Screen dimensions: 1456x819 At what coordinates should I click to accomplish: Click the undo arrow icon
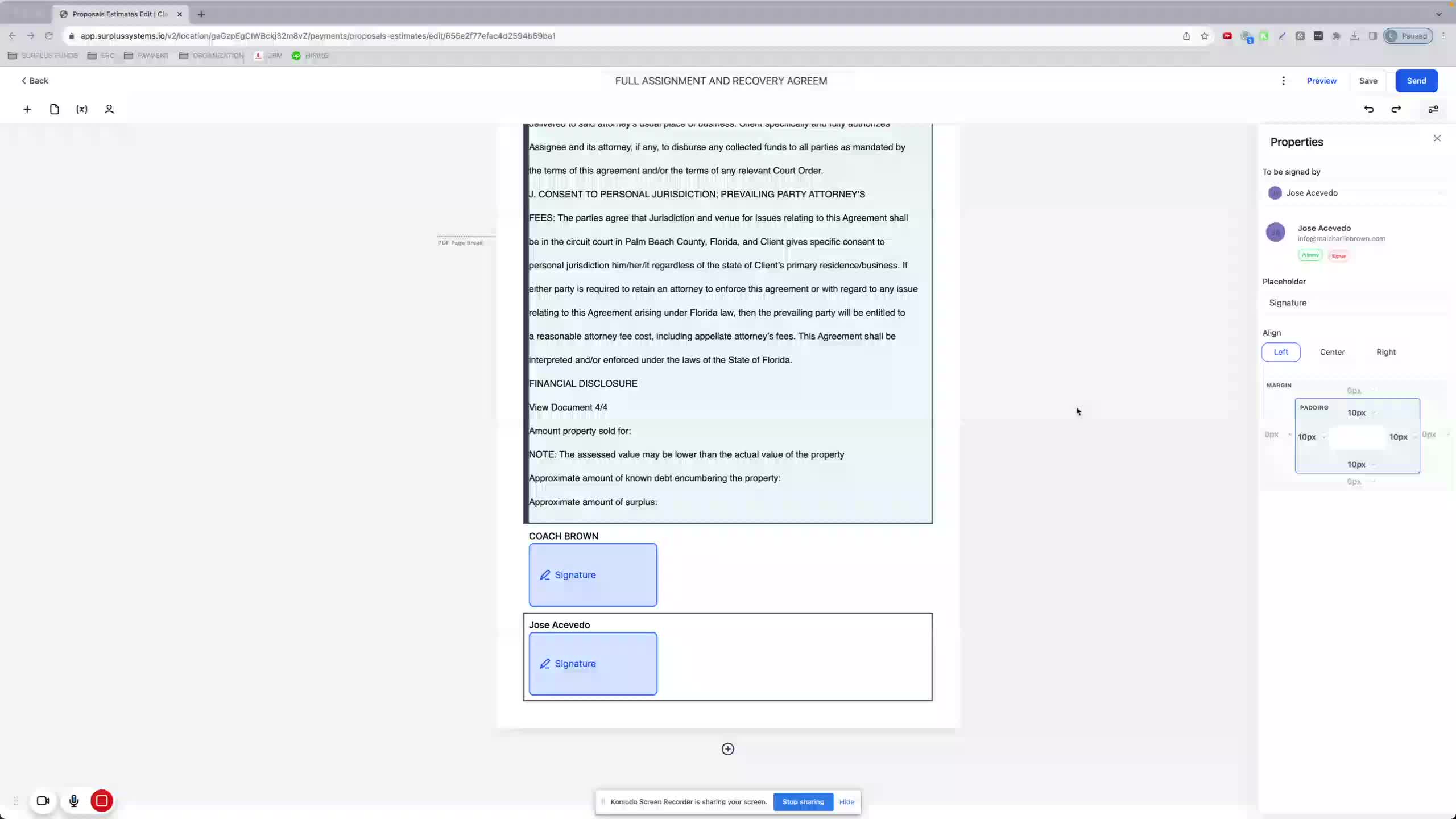pyautogui.click(x=1368, y=109)
